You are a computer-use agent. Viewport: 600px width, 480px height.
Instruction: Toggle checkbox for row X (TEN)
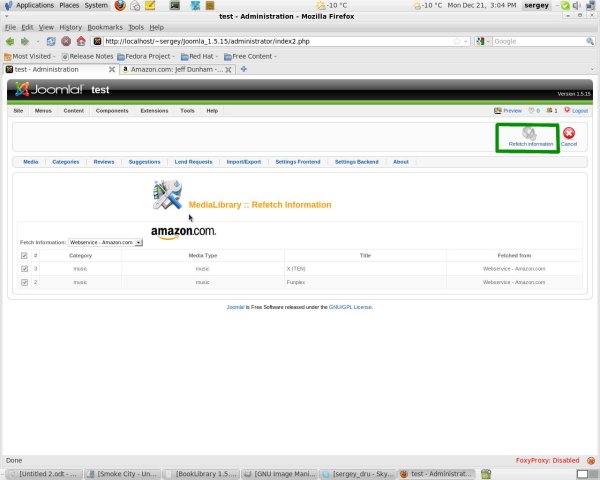[x=24, y=269]
